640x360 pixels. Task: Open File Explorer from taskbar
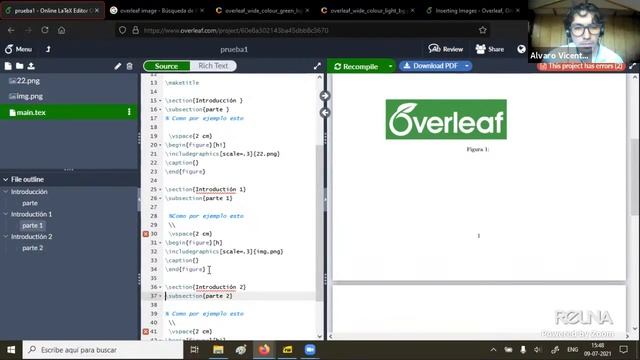218,350
